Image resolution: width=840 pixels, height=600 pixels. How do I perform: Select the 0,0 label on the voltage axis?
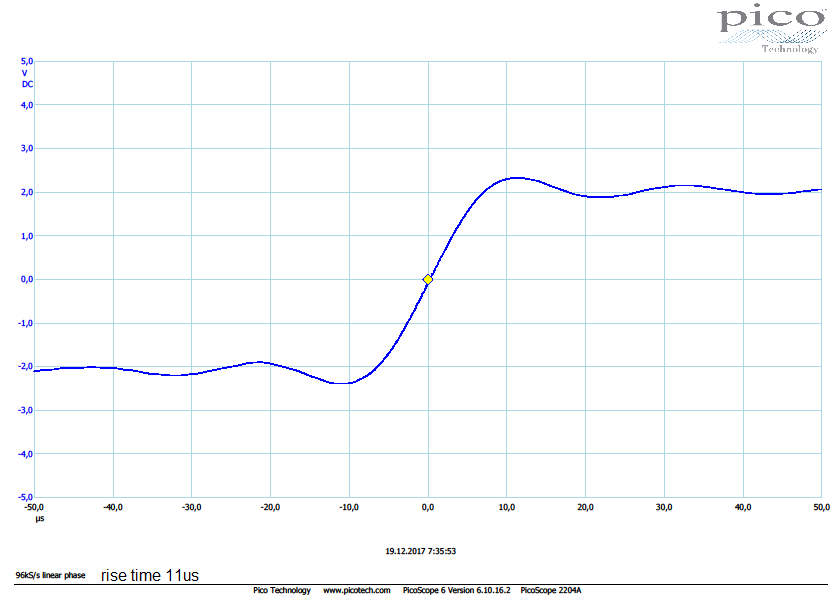tap(27, 279)
